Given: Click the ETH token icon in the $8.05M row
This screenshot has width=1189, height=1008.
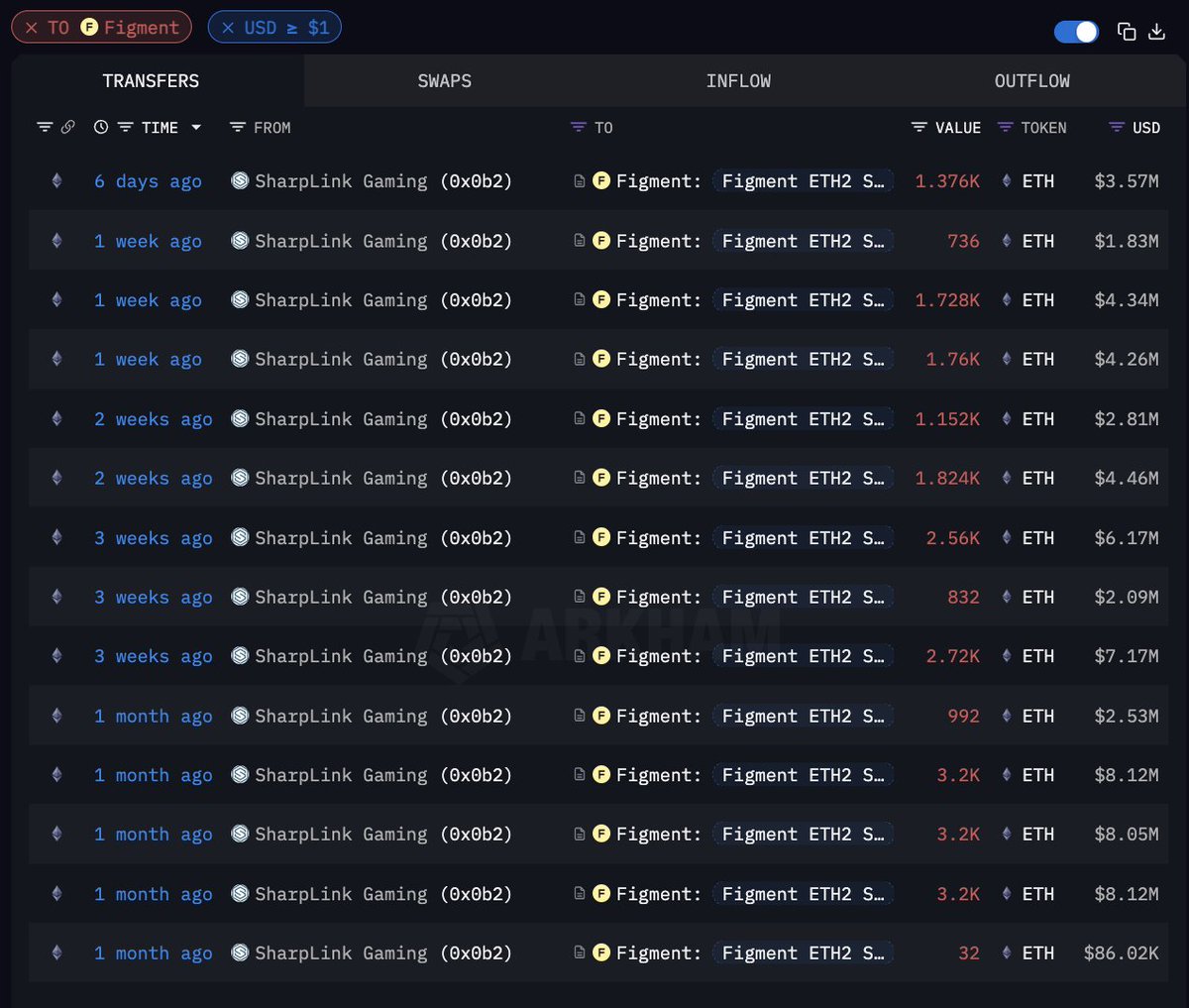Looking at the screenshot, I should click(1007, 834).
